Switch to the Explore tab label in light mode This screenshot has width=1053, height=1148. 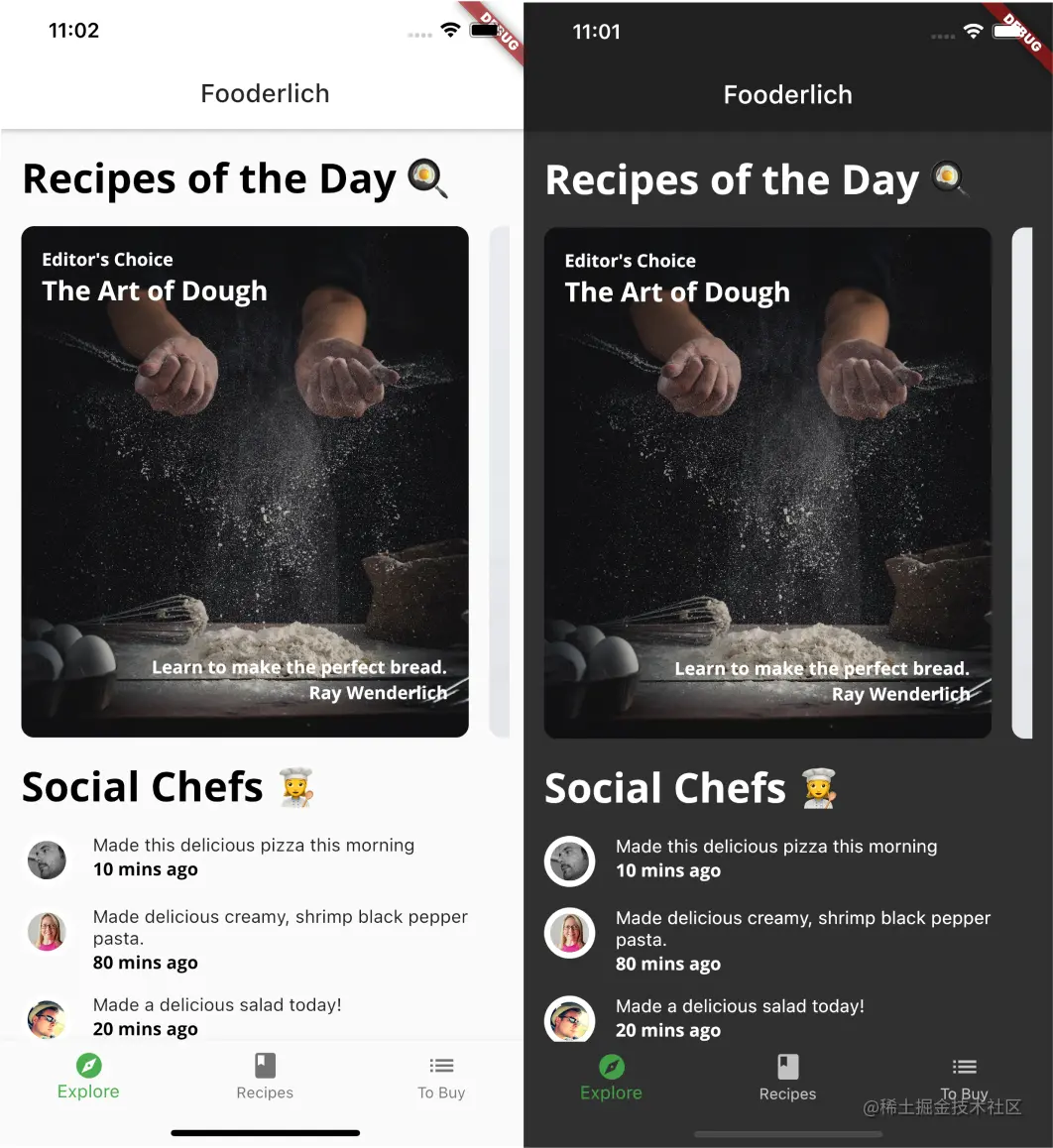pos(88,1091)
